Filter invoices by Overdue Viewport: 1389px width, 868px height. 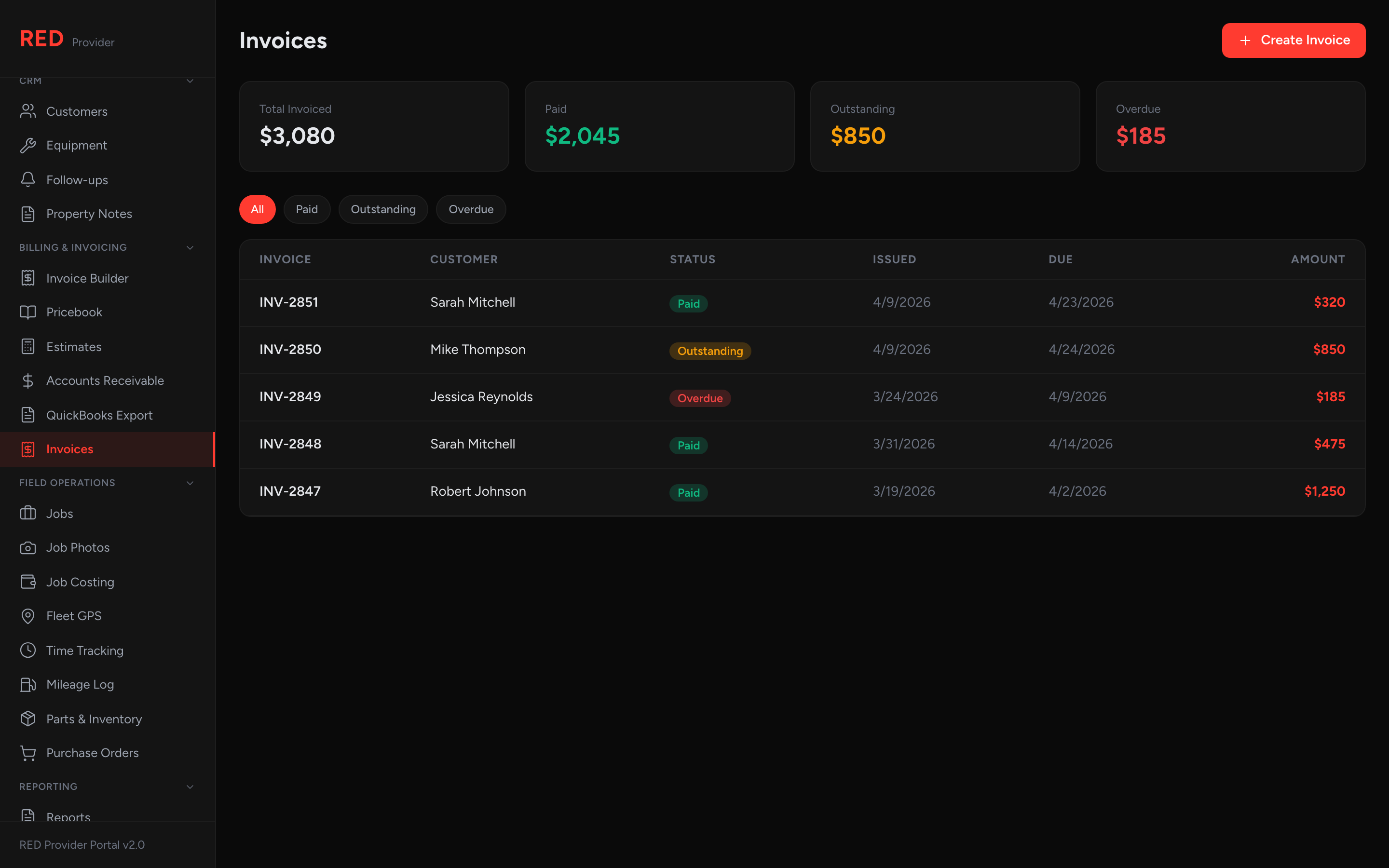click(471, 209)
